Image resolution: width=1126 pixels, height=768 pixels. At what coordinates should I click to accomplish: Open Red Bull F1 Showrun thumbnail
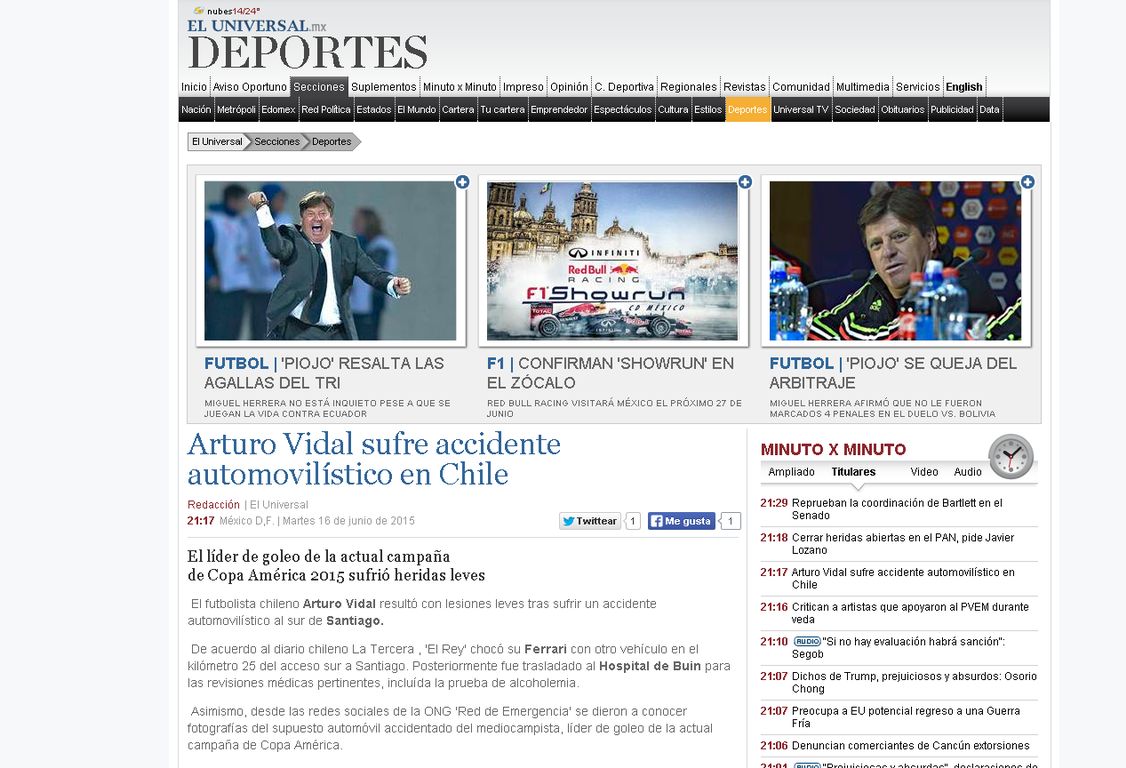613,260
